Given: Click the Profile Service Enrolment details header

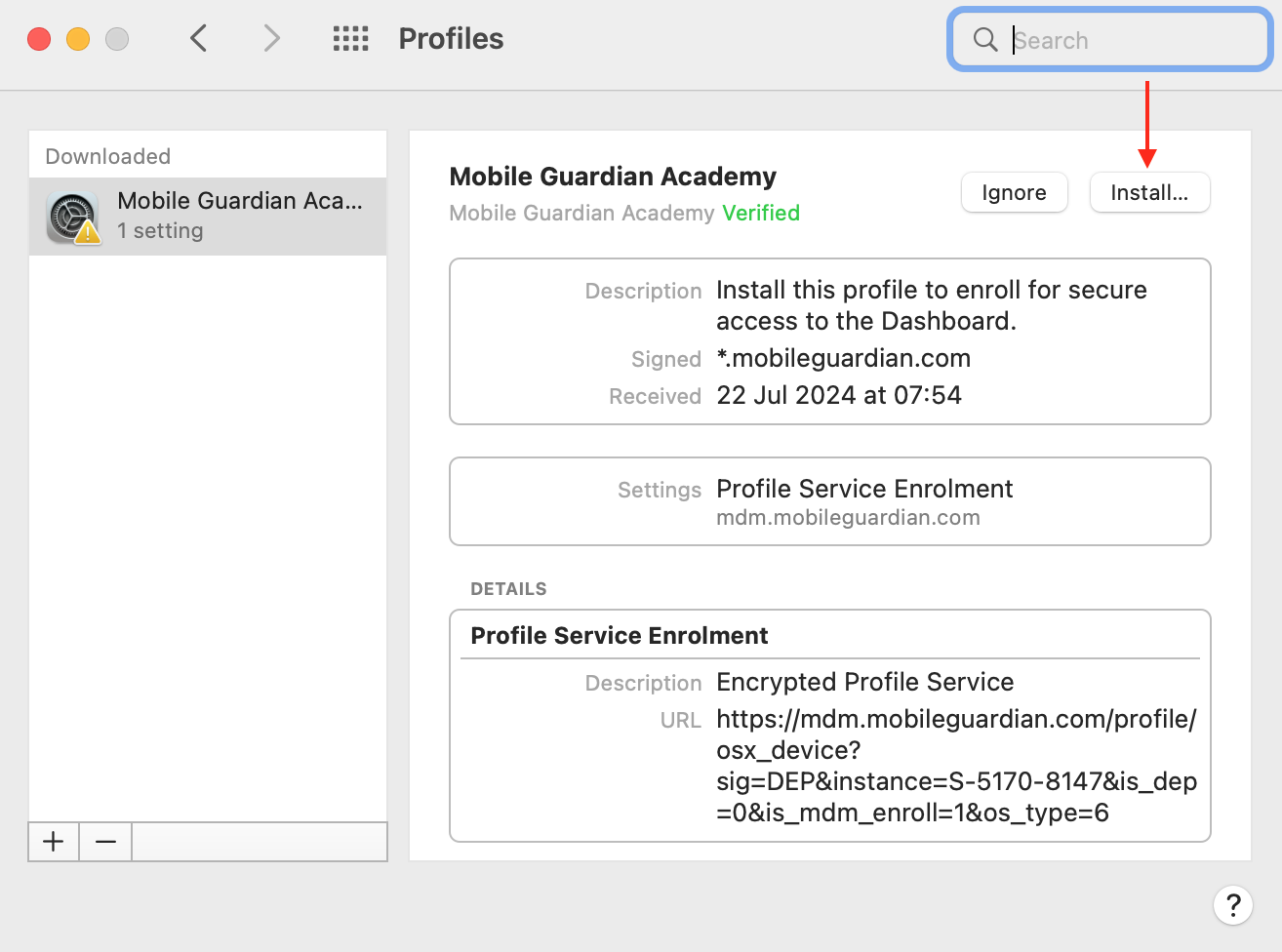Looking at the screenshot, I should tap(620, 636).
